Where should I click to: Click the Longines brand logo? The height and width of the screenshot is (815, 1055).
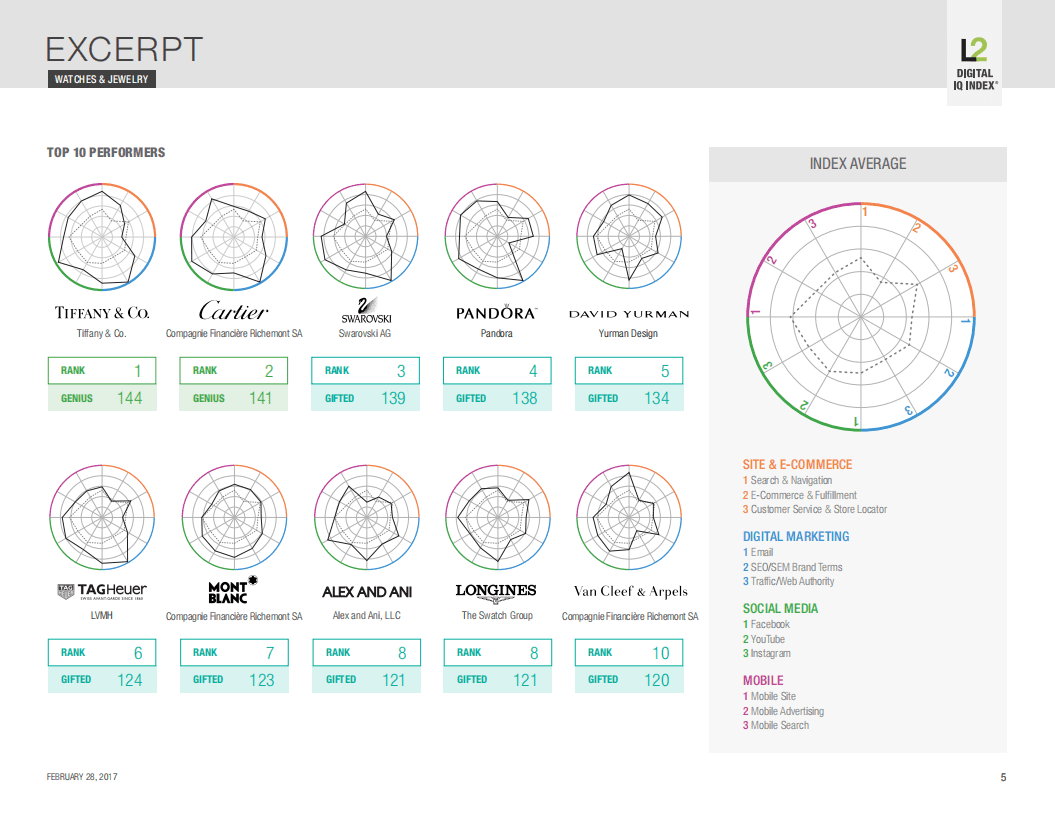496,591
